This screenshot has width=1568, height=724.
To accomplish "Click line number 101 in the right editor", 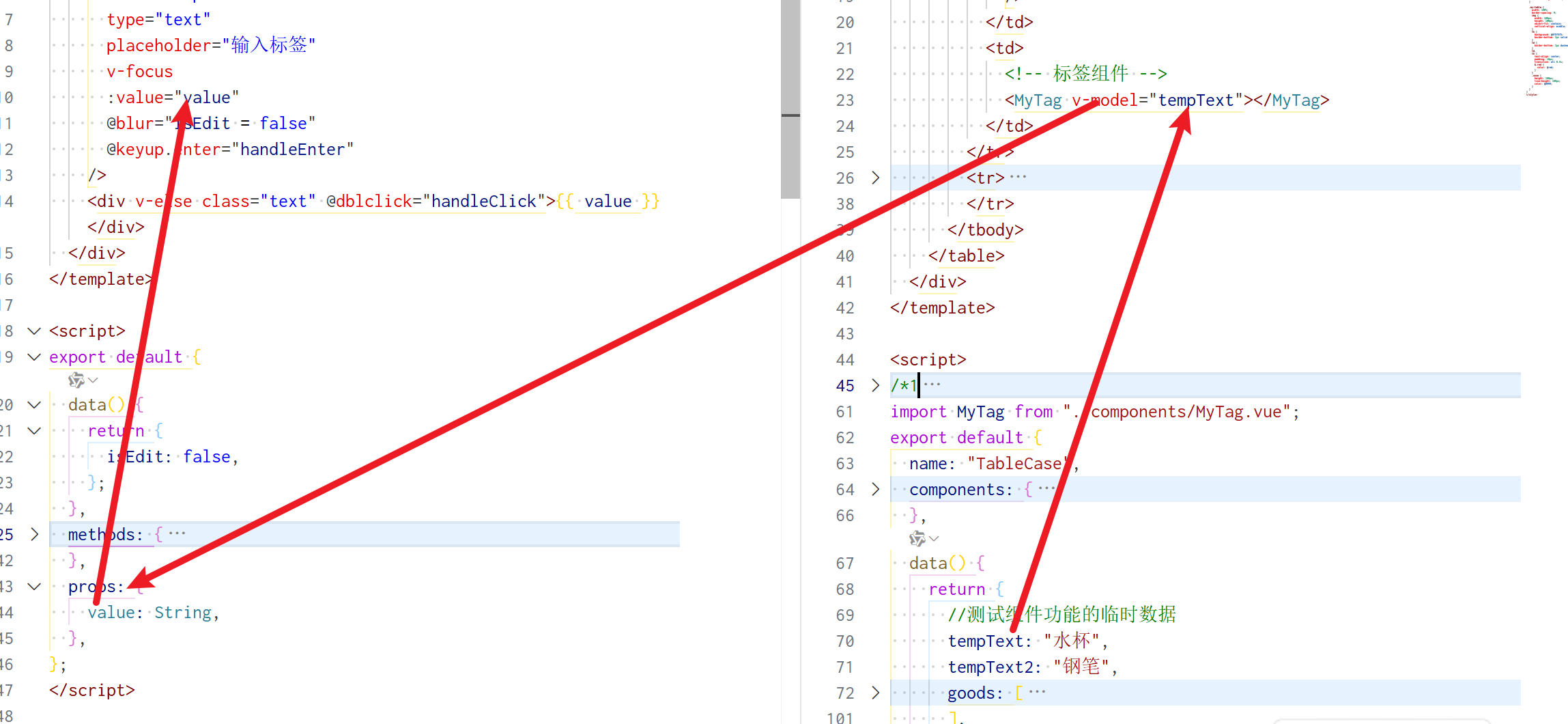I will [840, 718].
